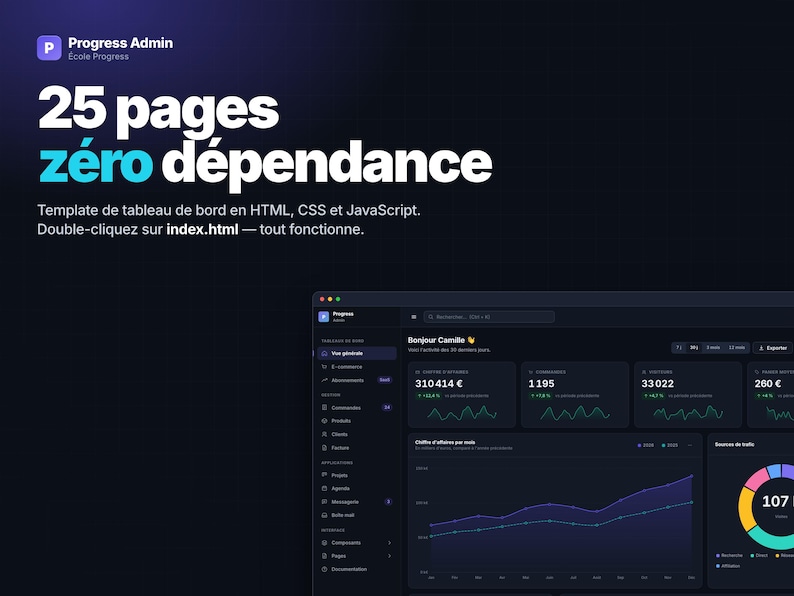Open Vue générale in the sidebar
The image size is (794, 596).
pos(357,353)
